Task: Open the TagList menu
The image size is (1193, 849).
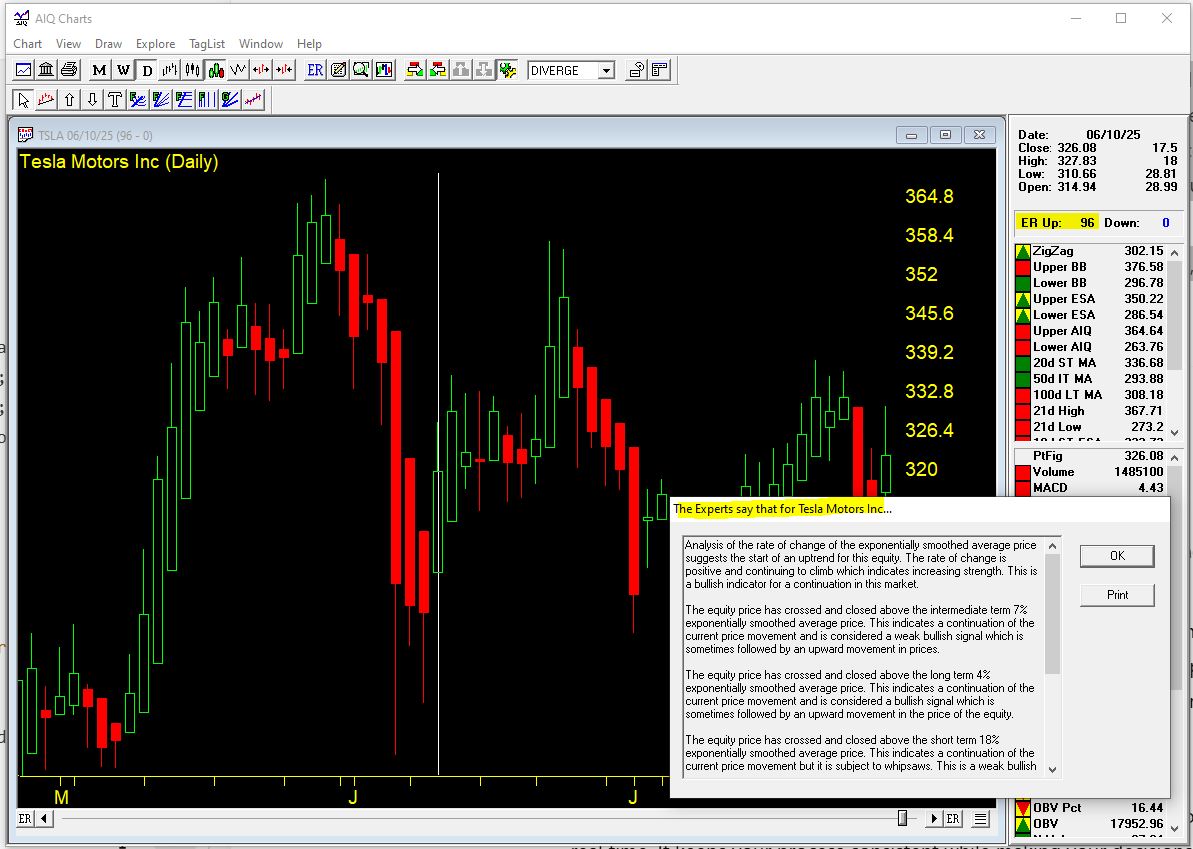Action: (x=207, y=44)
